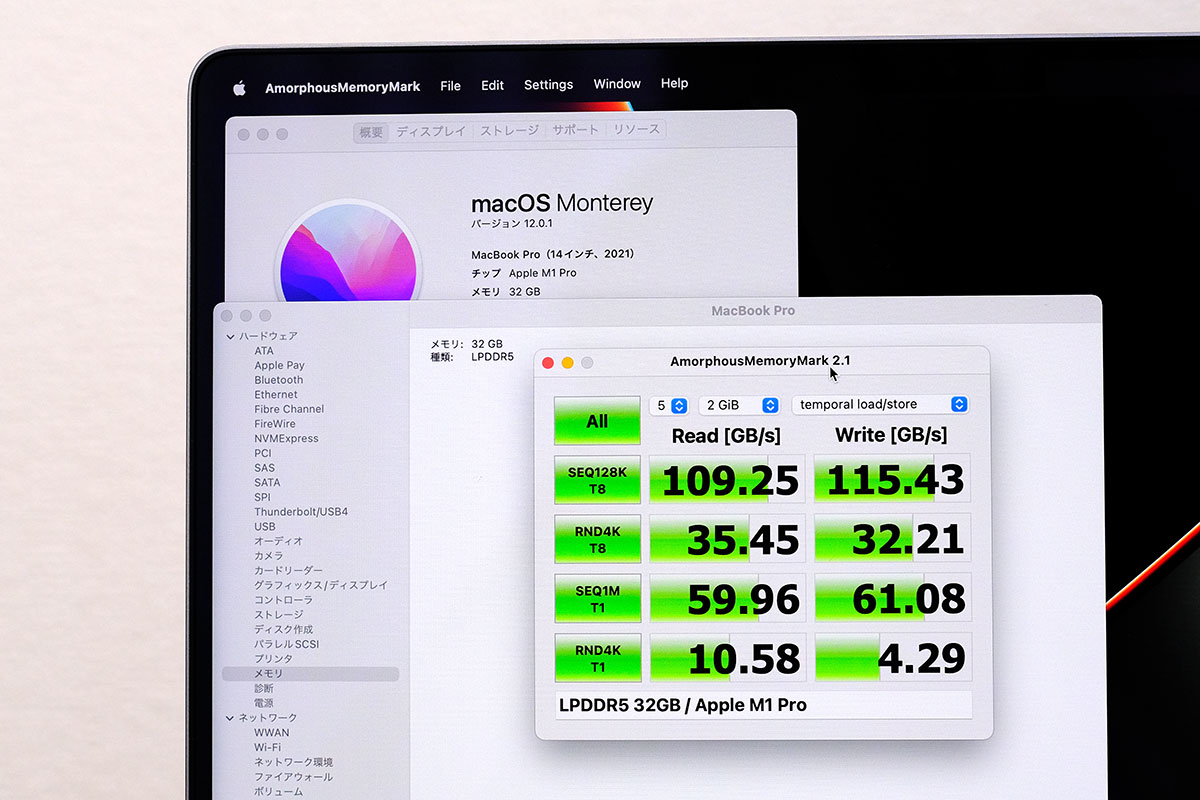Run the SEQ1M T1 test
The height and width of the screenshot is (800, 1200).
tap(597, 598)
